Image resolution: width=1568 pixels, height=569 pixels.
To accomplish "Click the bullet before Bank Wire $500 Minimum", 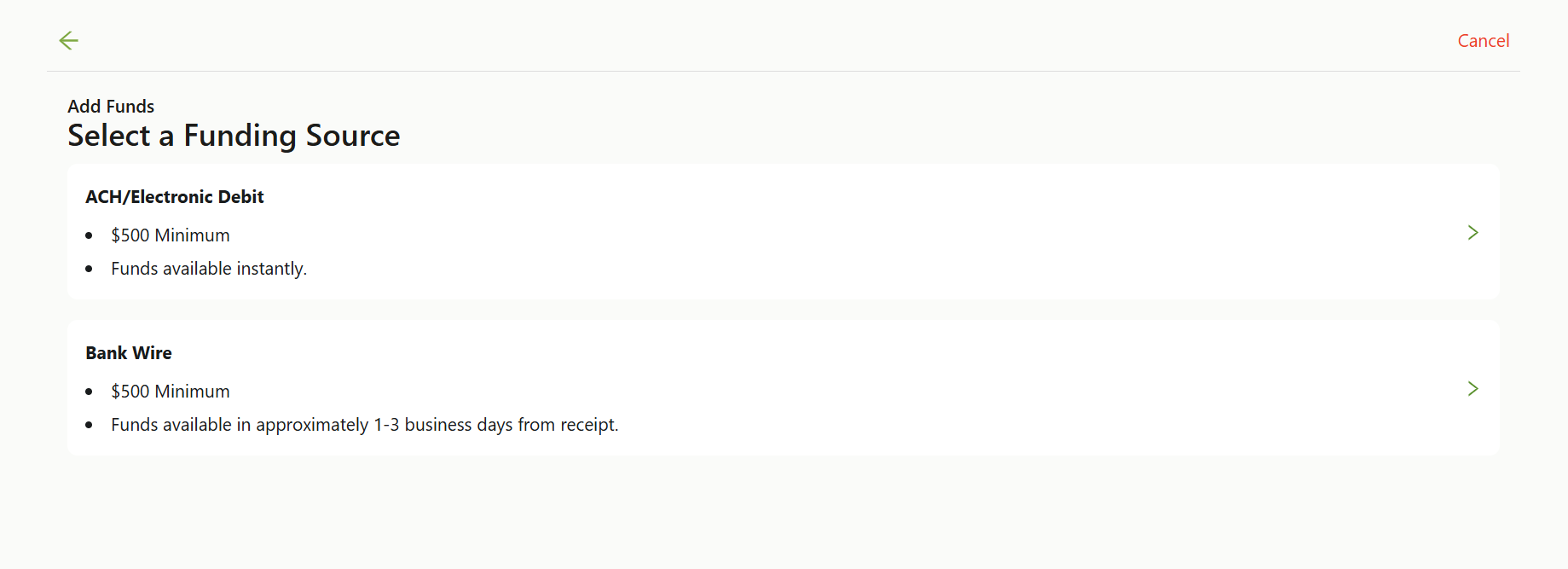I will [x=89, y=392].
